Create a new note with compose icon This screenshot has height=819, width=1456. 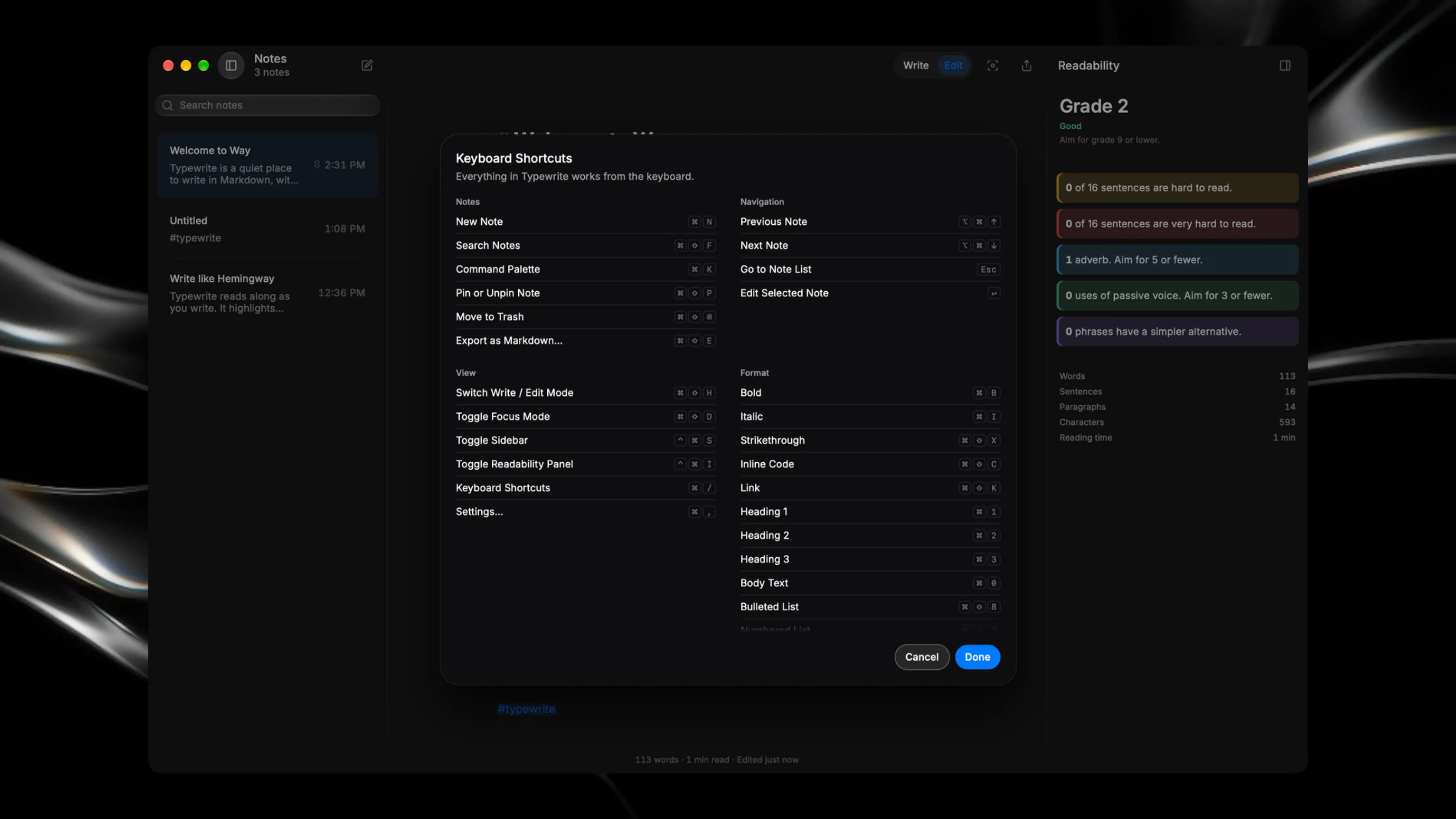pos(367,66)
